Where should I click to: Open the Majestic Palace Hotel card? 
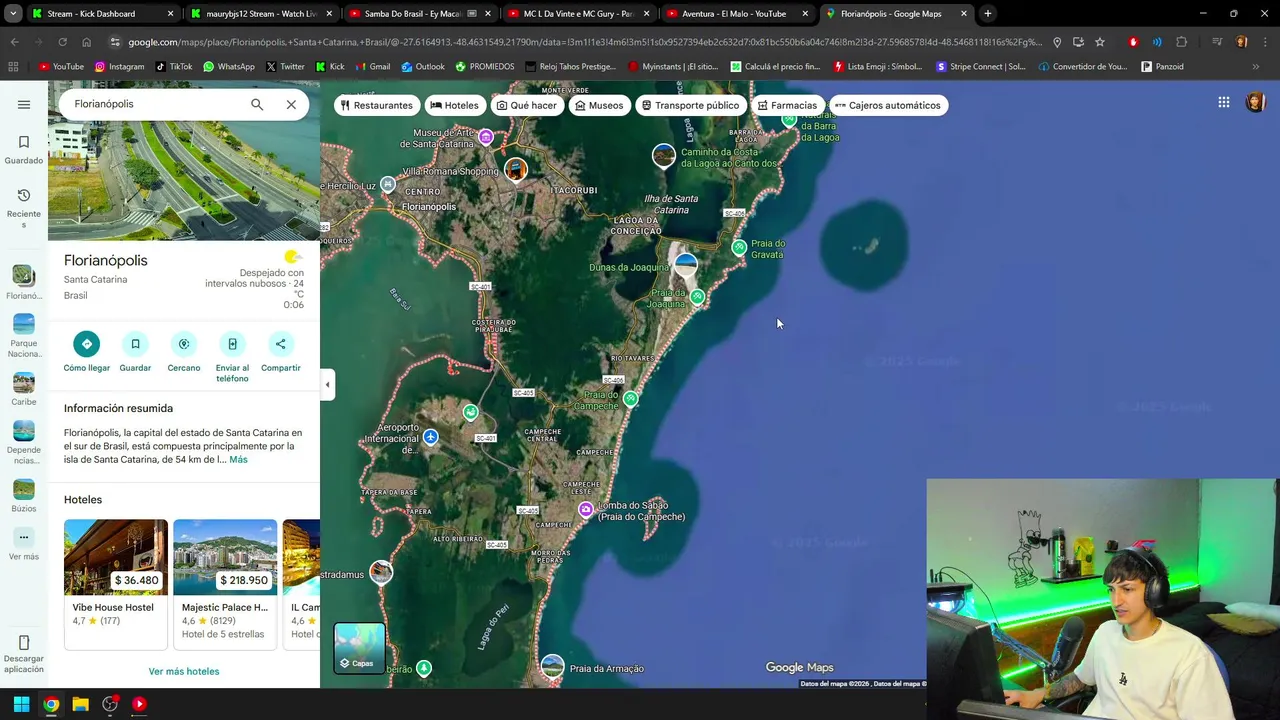[x=225, y=584]
